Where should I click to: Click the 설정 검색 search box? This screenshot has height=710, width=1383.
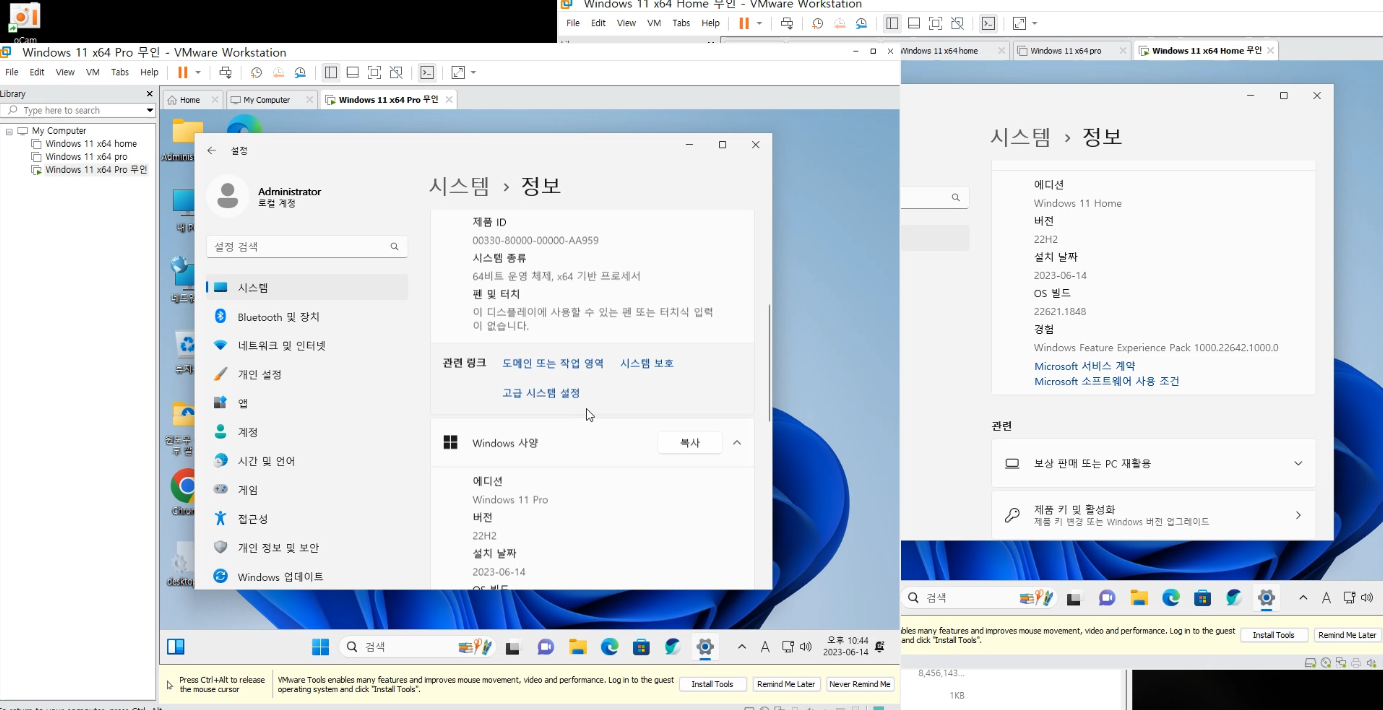[x=306, y=246]
